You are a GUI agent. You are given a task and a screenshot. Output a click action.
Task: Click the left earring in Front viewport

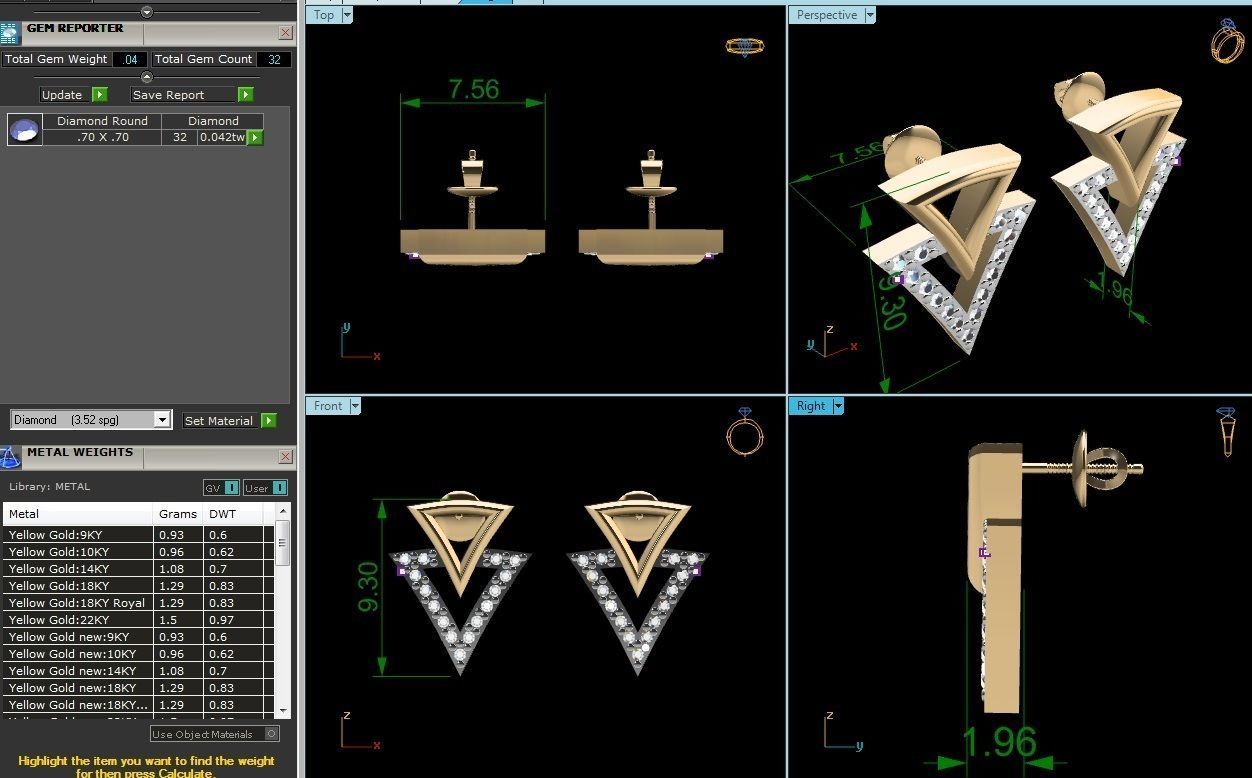pos(460,582)
